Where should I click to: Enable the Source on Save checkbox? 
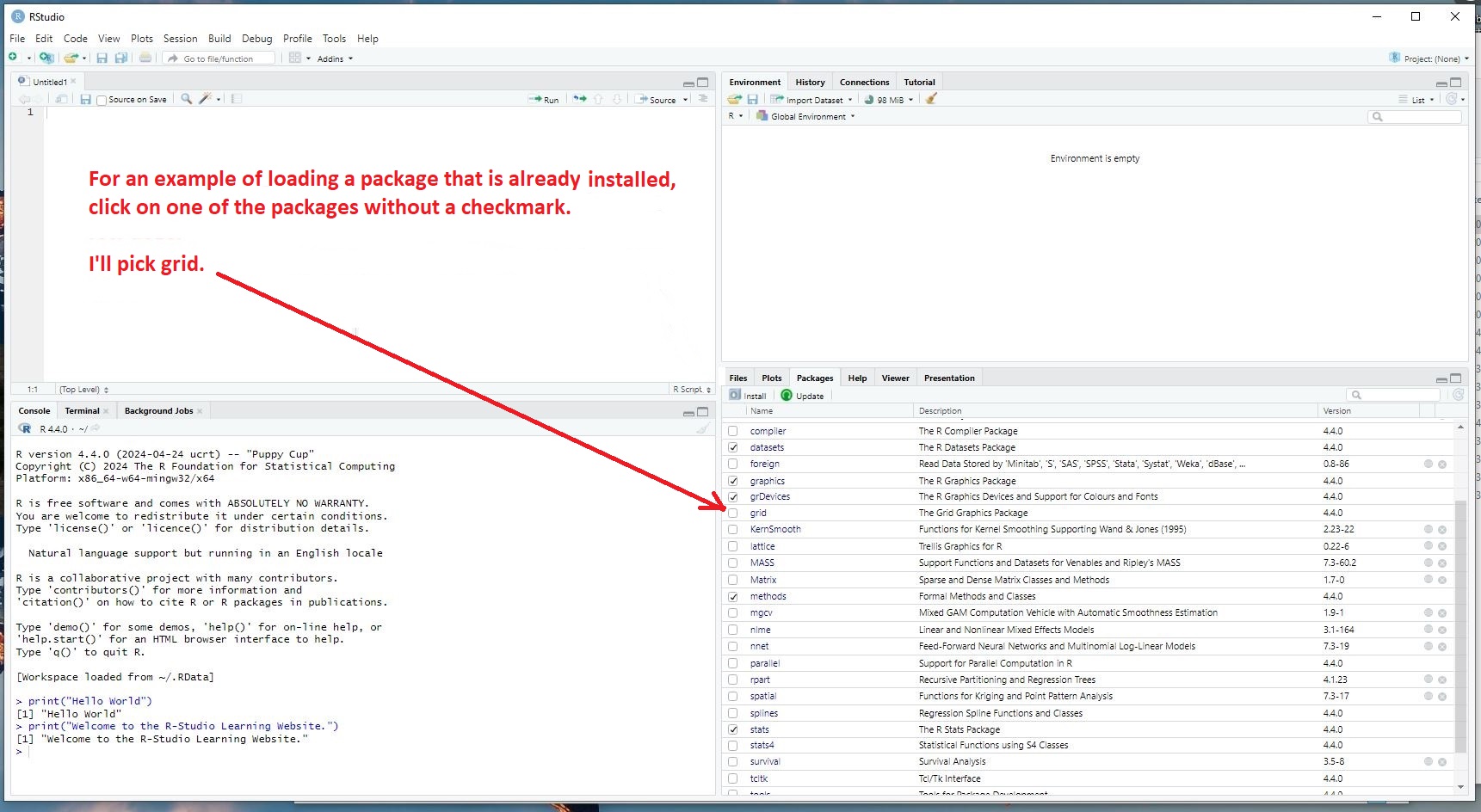click(102, 100)
